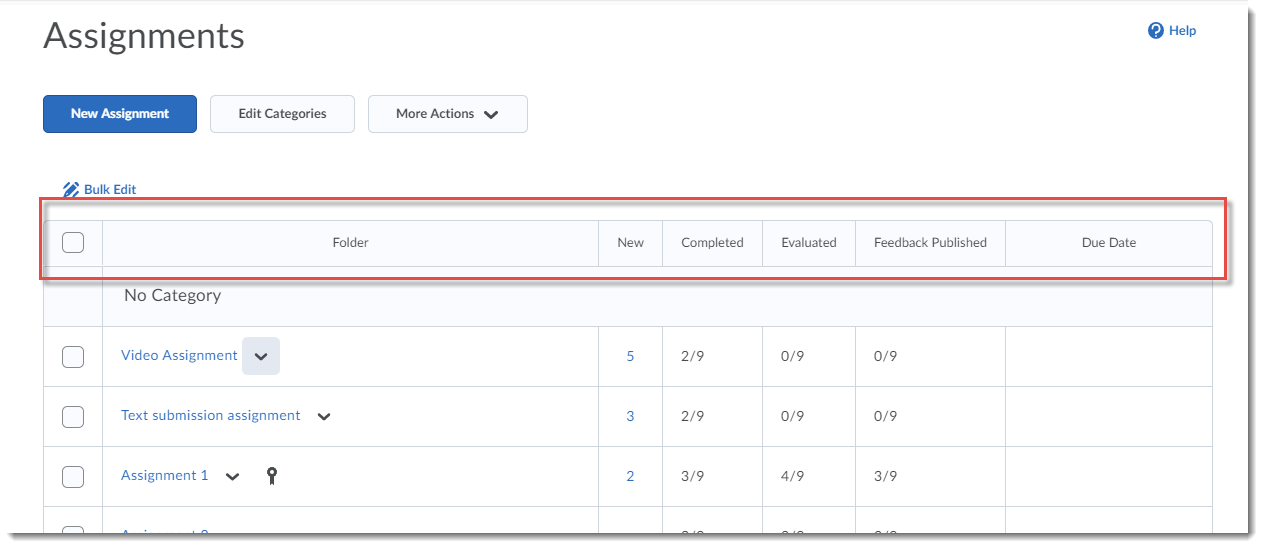Click the New Assignment button
This screenshot has height=548, width=1263.
[x=120, y=114]
